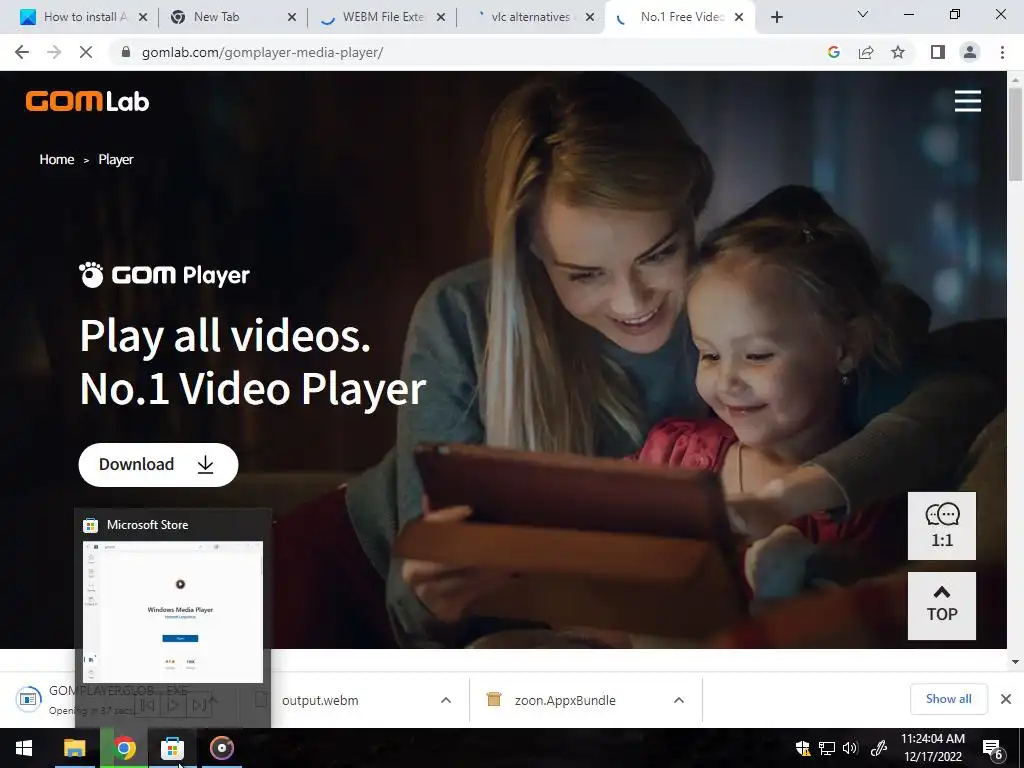Image resolution: width=1024 pixels, height=768 pixels.
Task: Open a new browser tab with plus button
Action: coord(776,17)
